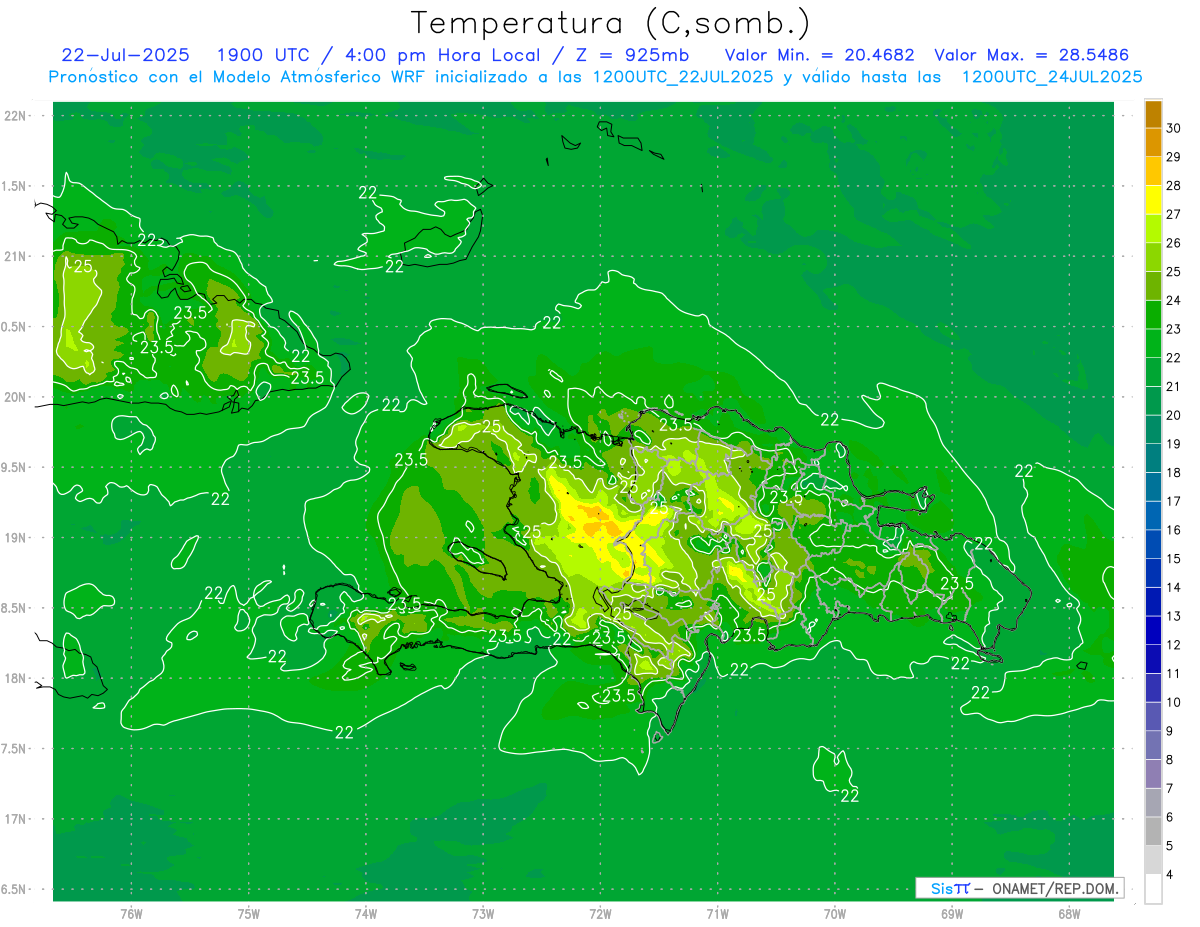
Task: Click the '22' contour label near 70W 17N
Action: pos(850,796)
